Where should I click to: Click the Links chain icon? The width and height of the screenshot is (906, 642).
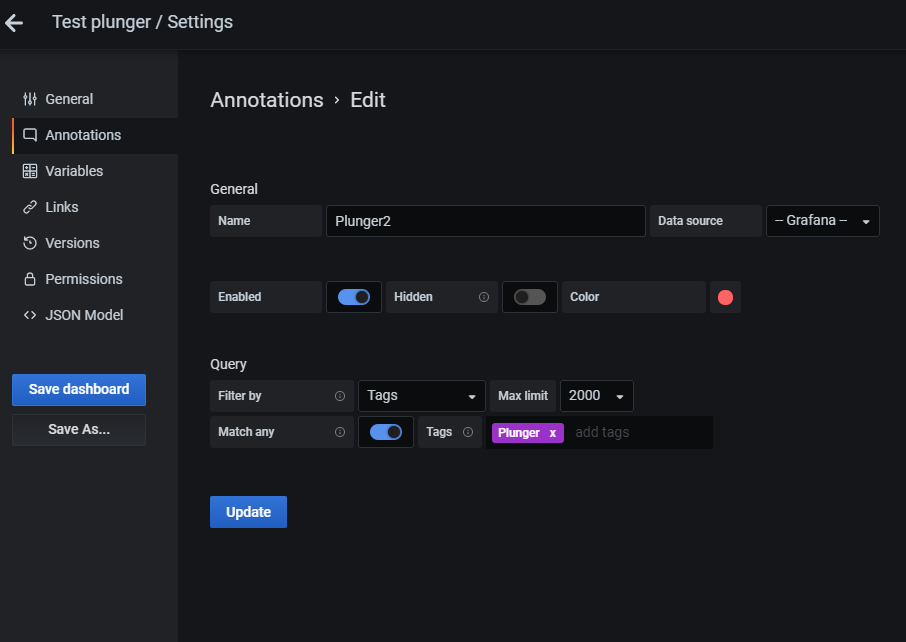pyautogui.click(x=30, y=207)
